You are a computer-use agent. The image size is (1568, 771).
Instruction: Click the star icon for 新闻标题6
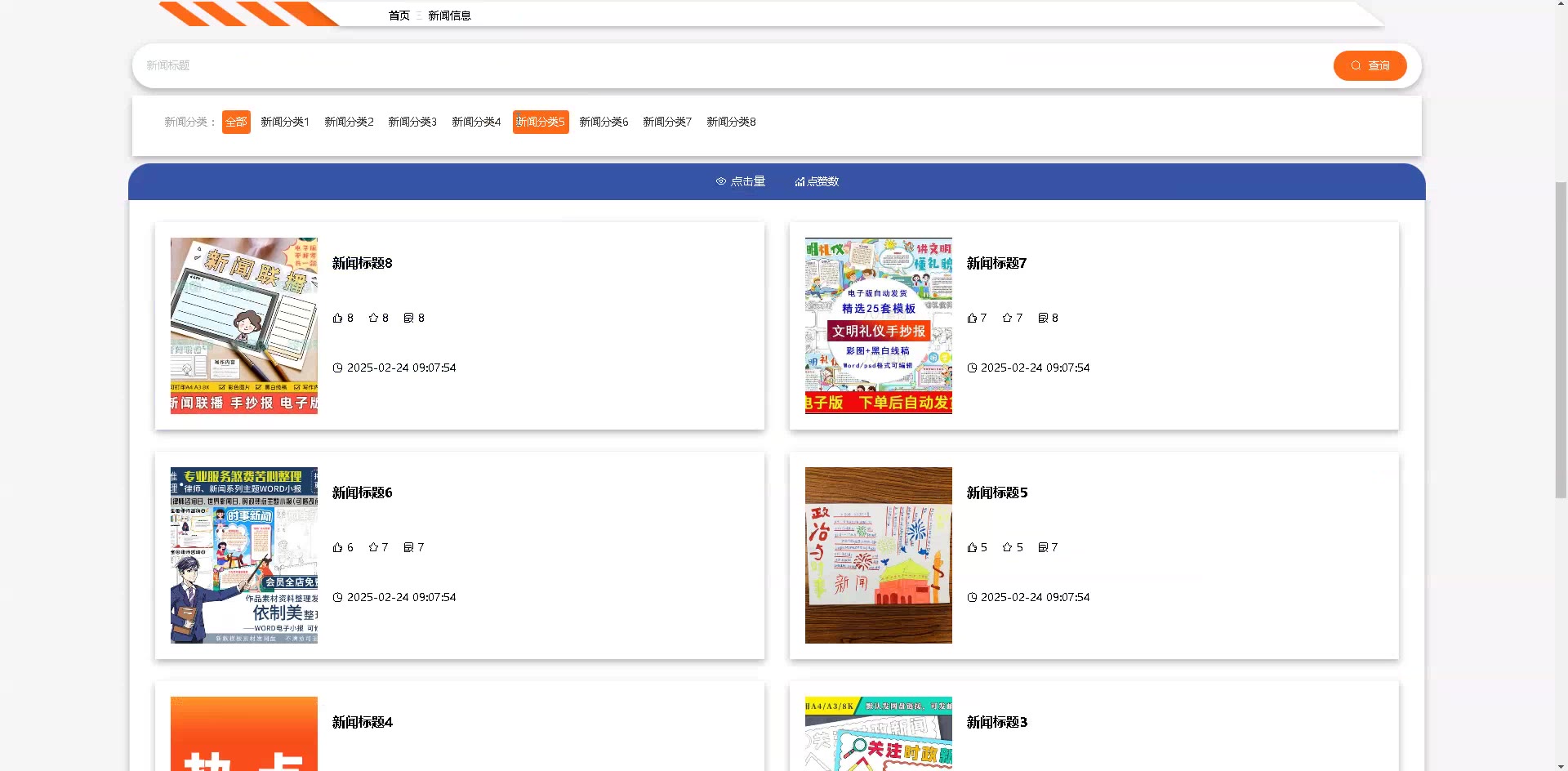coord(373,547)
